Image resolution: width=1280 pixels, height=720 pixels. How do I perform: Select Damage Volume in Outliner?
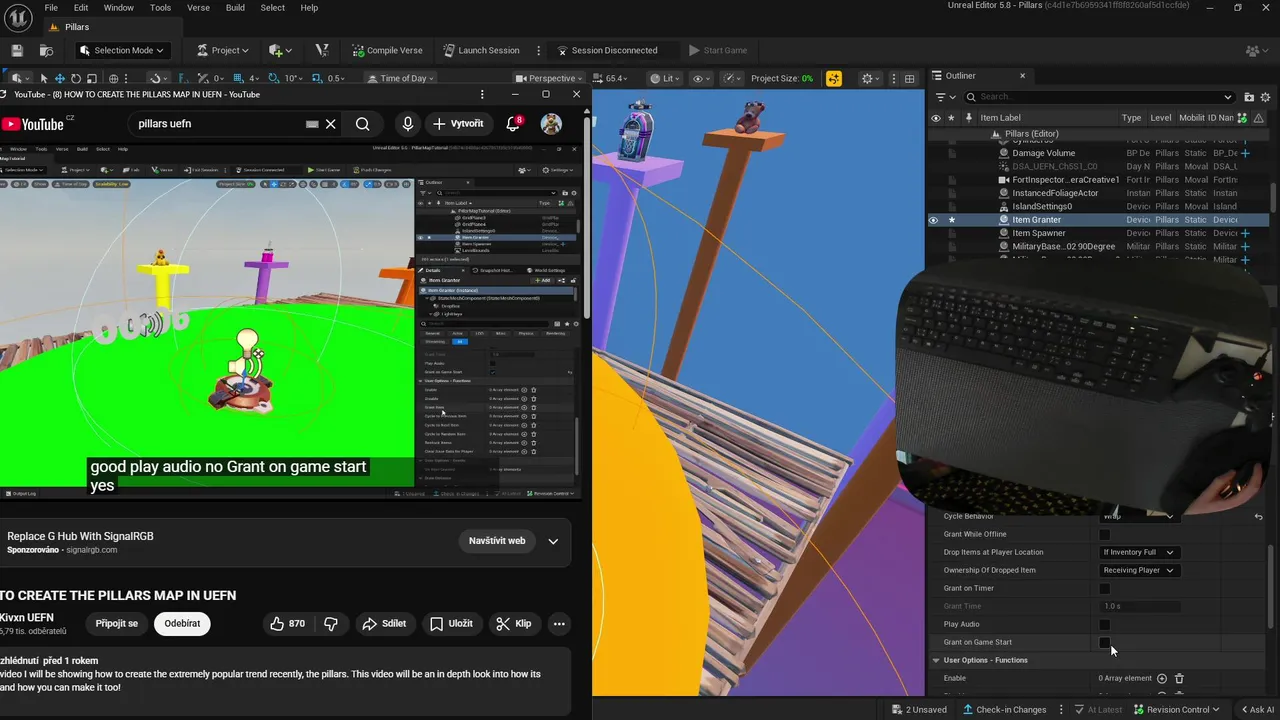(1043, 153)
